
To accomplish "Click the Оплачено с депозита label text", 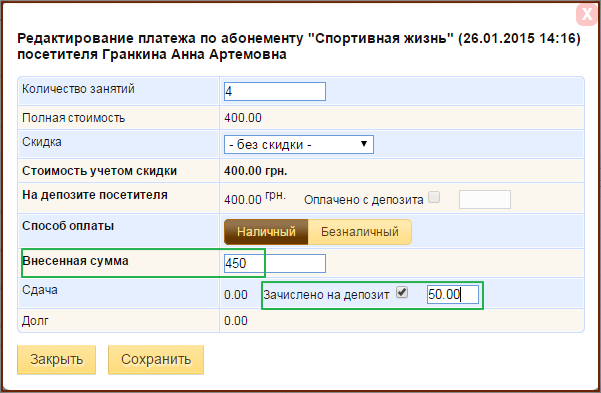I will click(363, 200).
